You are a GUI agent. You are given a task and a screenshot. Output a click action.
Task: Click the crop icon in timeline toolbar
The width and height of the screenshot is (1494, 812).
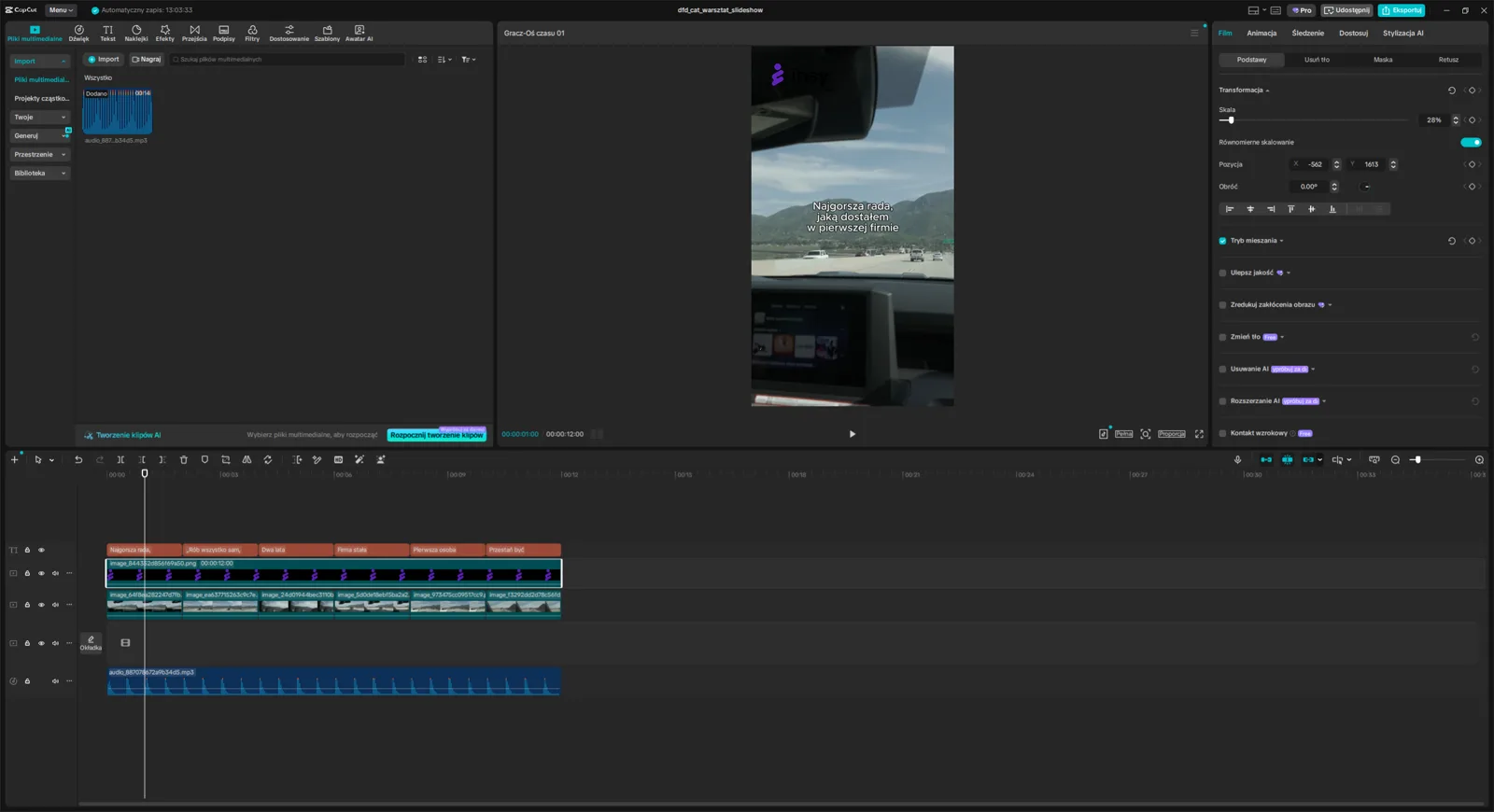[226, 460]
